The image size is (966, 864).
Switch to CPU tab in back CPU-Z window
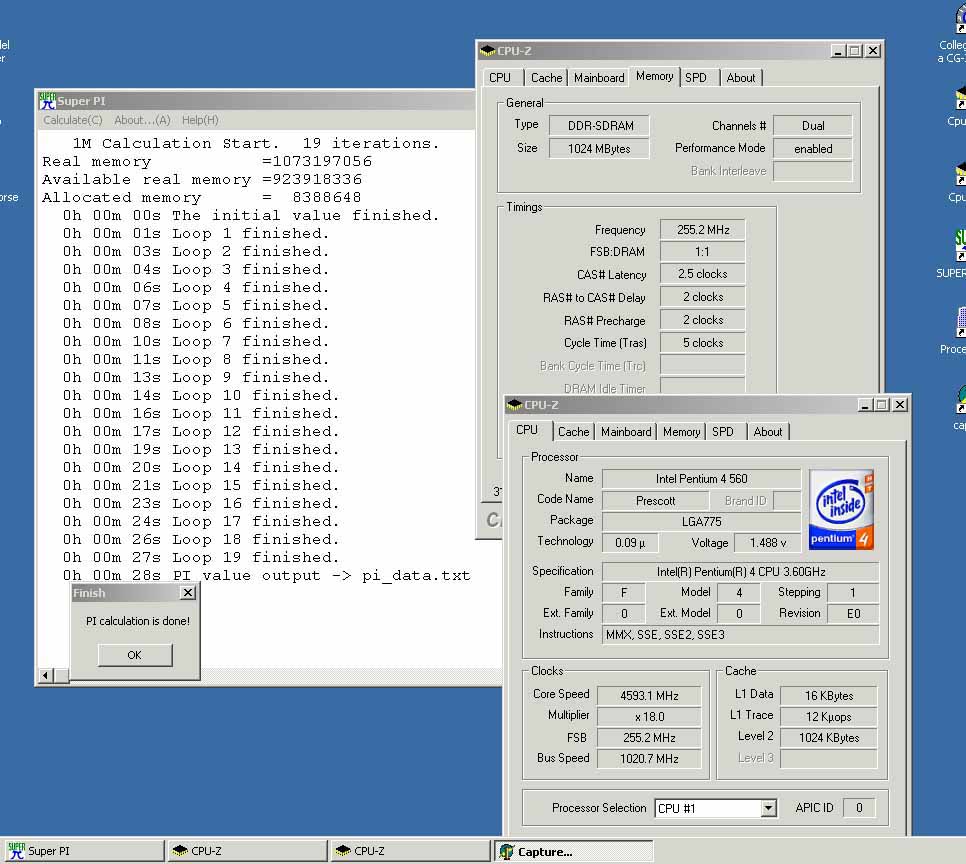coord(500,78)
